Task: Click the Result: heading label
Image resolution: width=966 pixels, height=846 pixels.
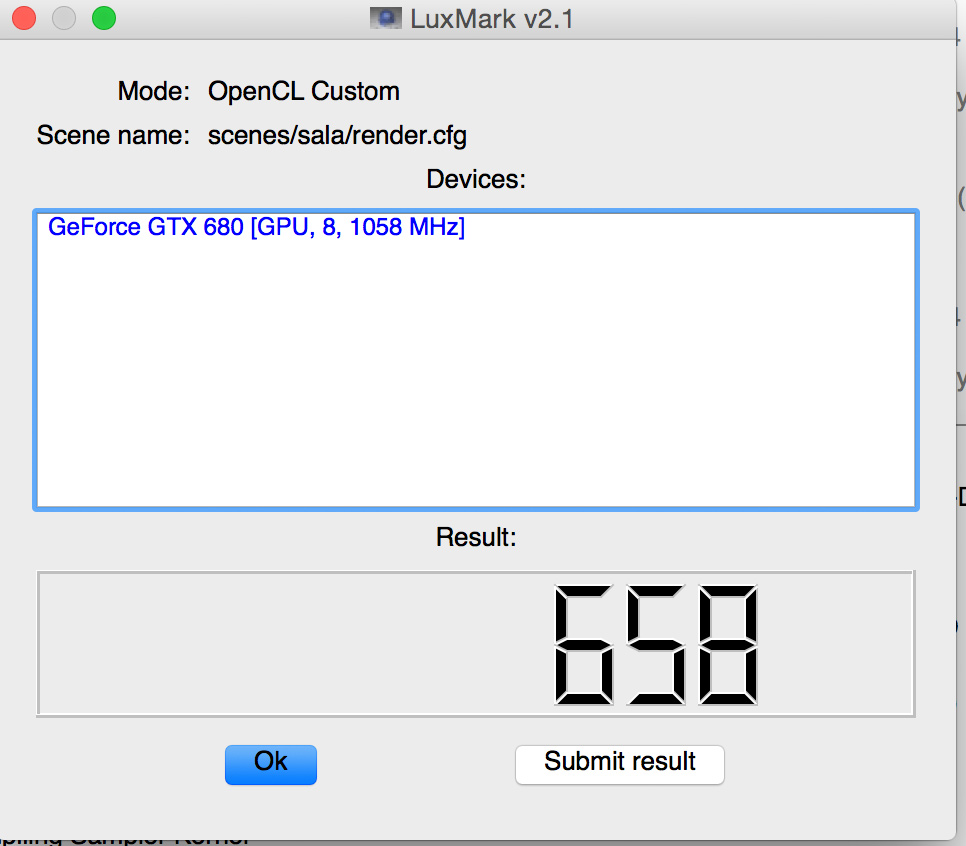Action: (x=476, y=537)
